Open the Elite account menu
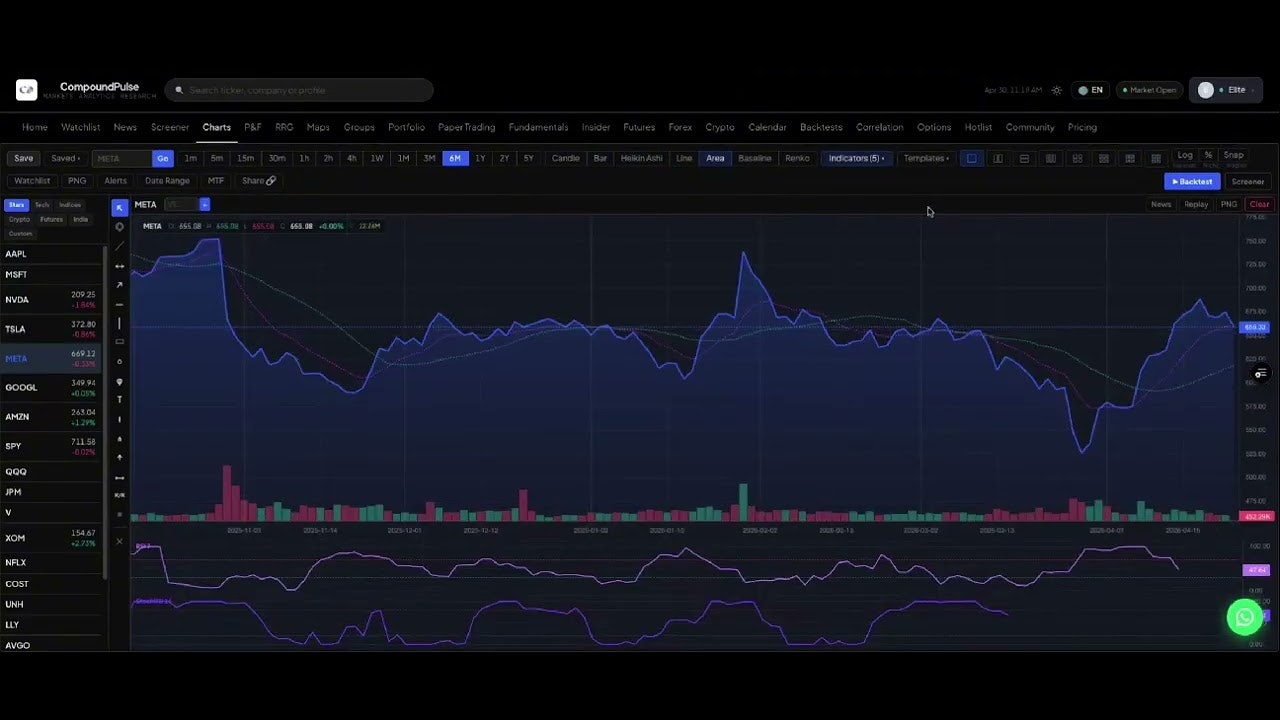The image size is (1280, 720). coord(1226,90)
